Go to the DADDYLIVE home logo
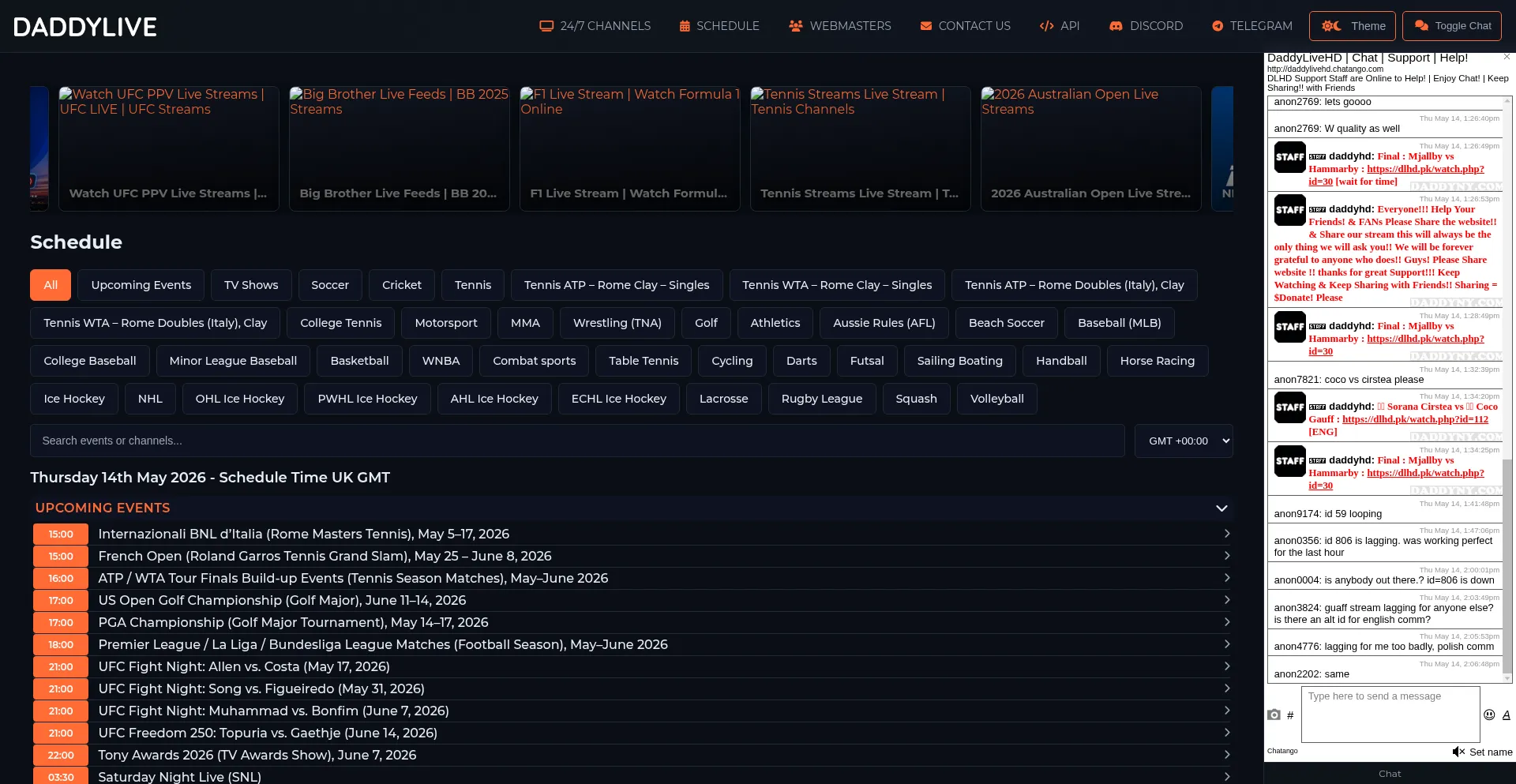 [x=85, y=27]
